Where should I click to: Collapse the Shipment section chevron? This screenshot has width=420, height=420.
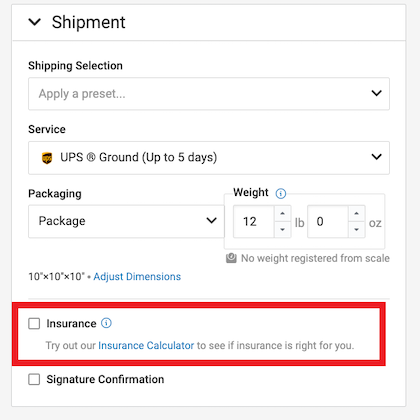(35, 22)
